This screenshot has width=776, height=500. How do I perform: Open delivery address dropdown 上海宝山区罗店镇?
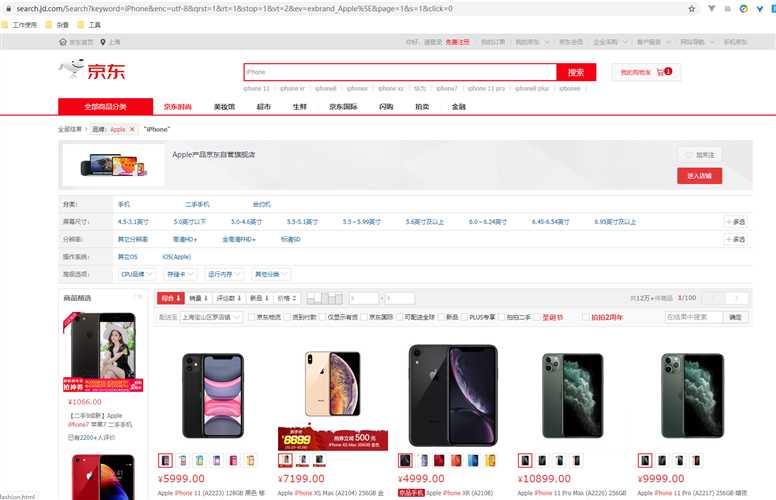(211, 317)
